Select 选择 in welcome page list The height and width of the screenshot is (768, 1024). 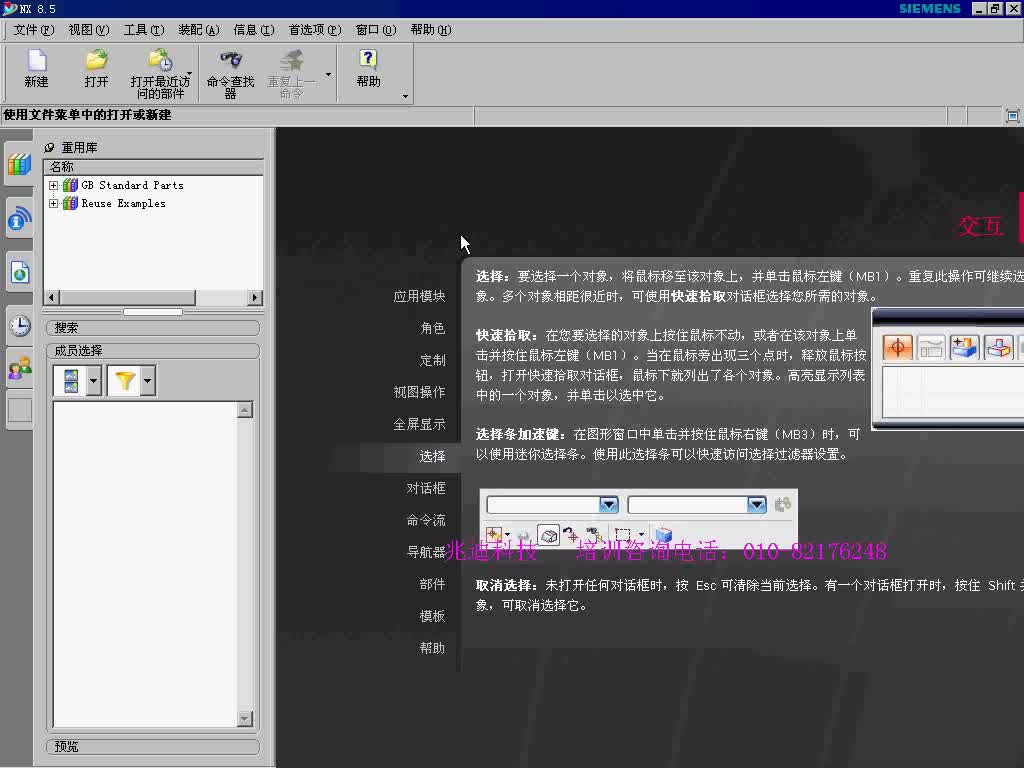(432, 456)
